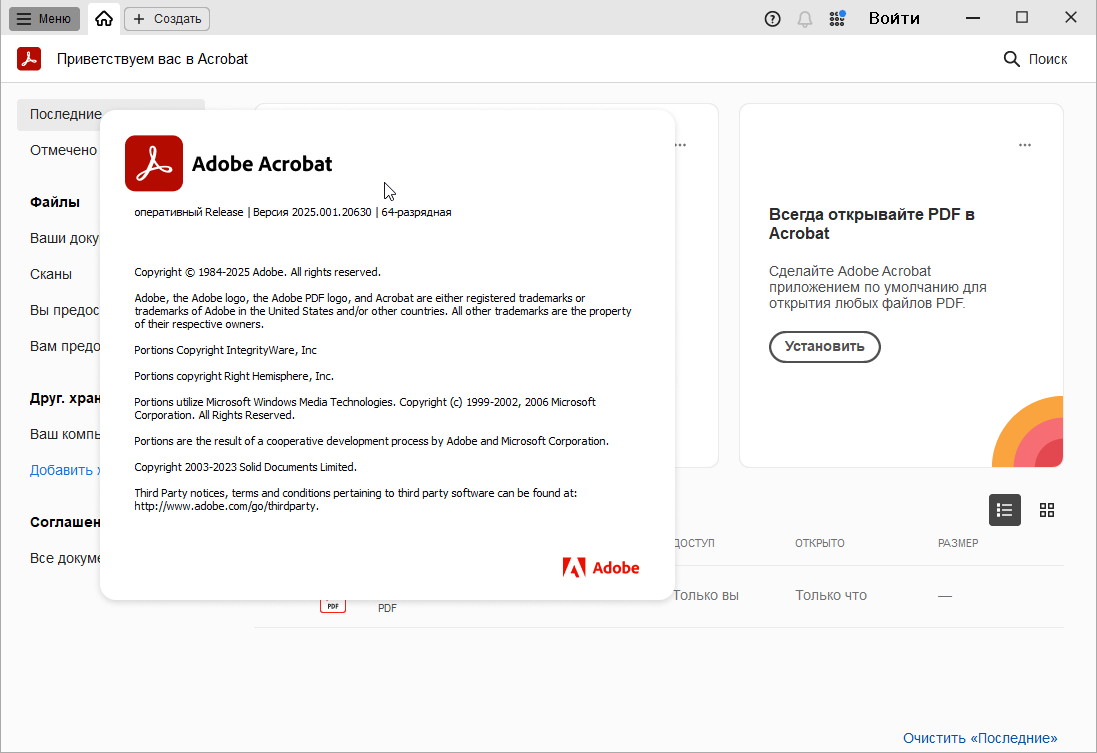Open Сканы in the sidebar
This screenshot has height=753, width=1097.
coord(51,274)
